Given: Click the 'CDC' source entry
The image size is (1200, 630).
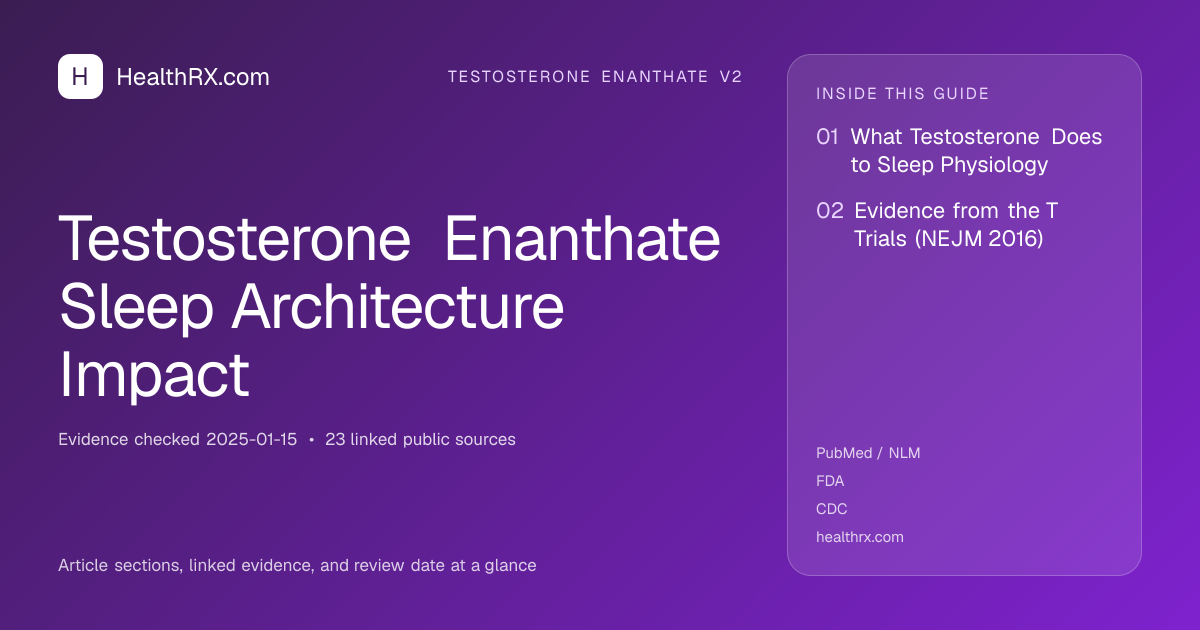Looking at the screenshot, I should point(832,509).
